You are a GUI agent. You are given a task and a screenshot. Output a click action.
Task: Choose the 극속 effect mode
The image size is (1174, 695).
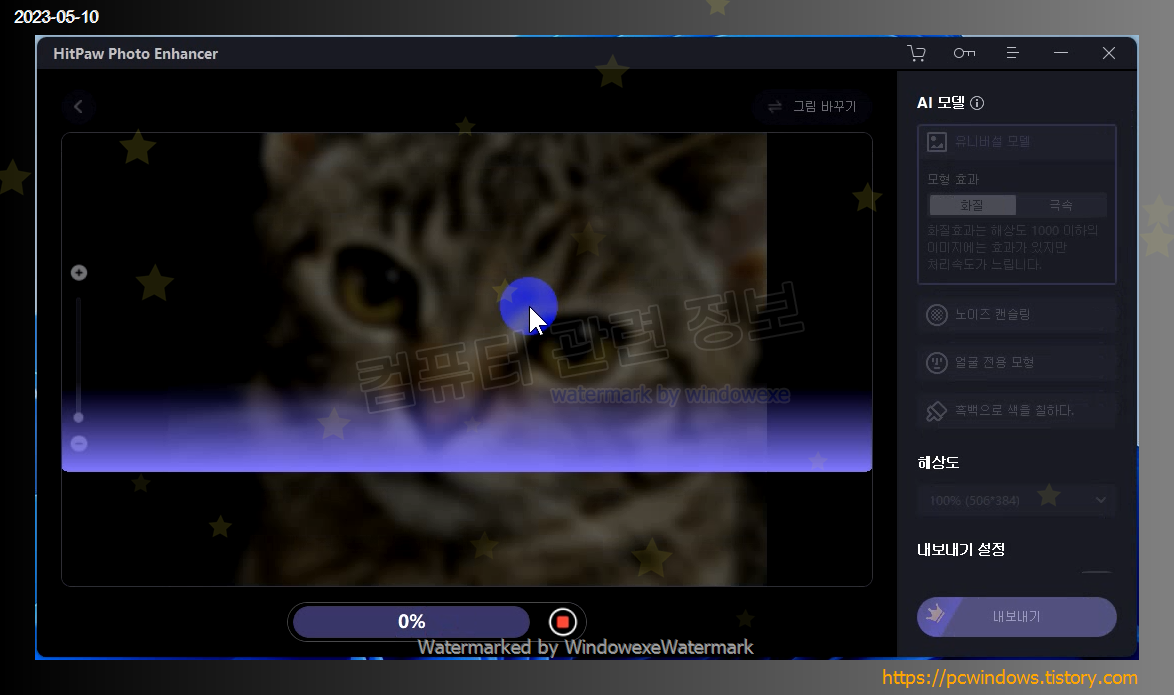click(1061, 204)
